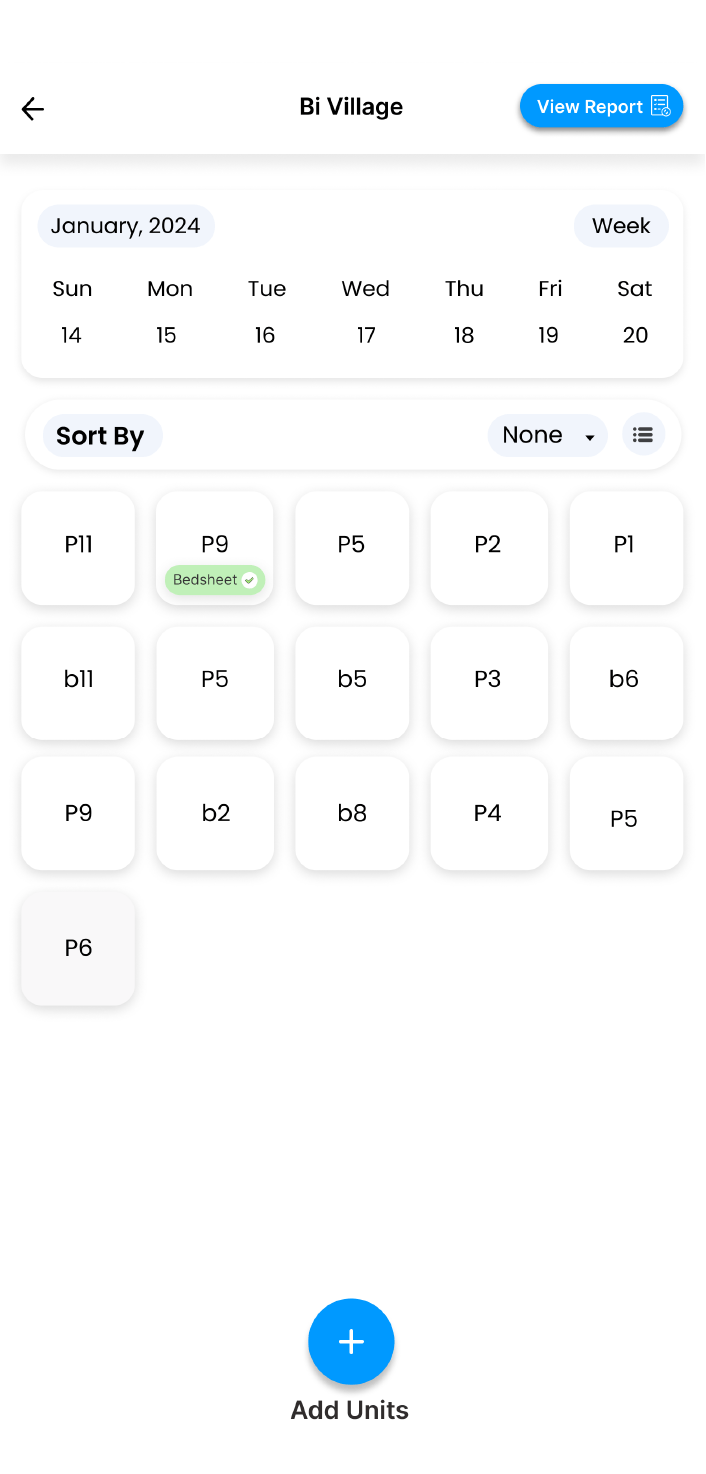Pick Thursday the 18th
Image resolution: width=706 pixels, height=1474 pixels.
point(464,335)
